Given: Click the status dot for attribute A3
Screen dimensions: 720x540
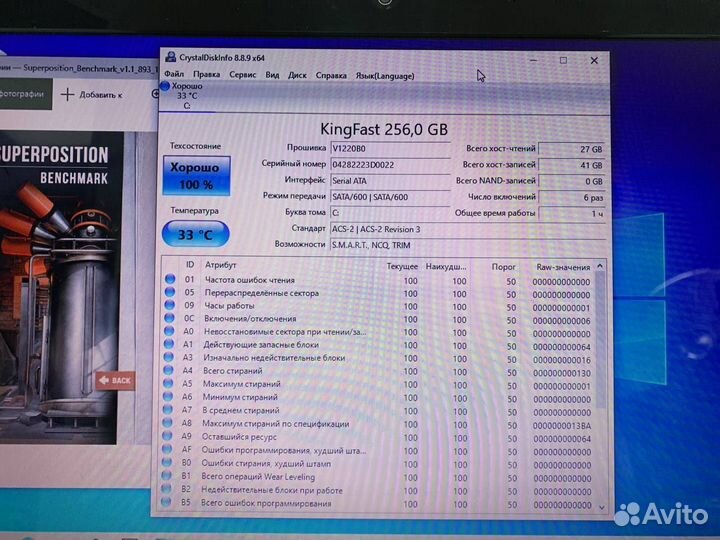Looking at the screenshot, I should click(169, 356).
